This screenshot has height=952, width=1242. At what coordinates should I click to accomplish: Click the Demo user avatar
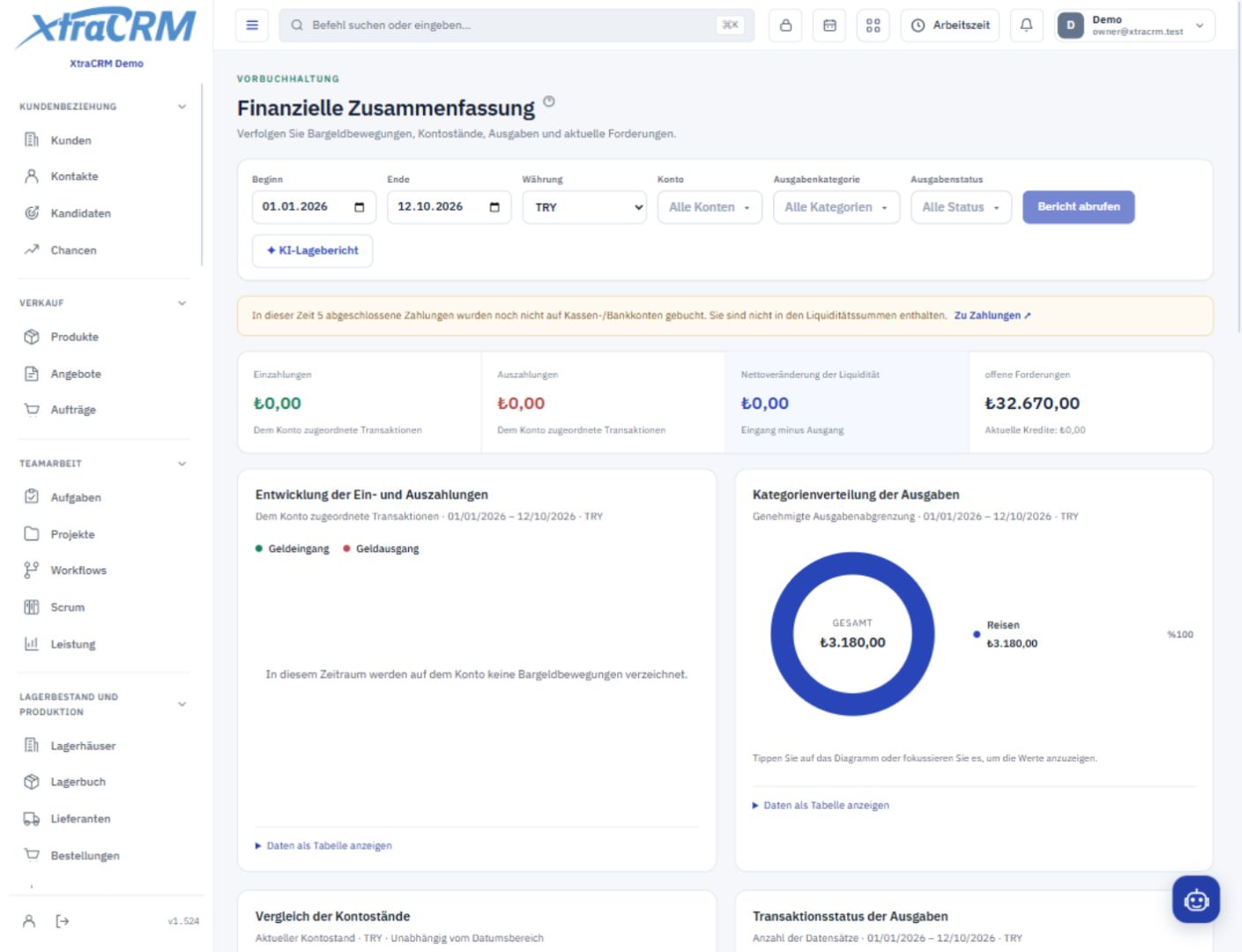[1070, 26]
